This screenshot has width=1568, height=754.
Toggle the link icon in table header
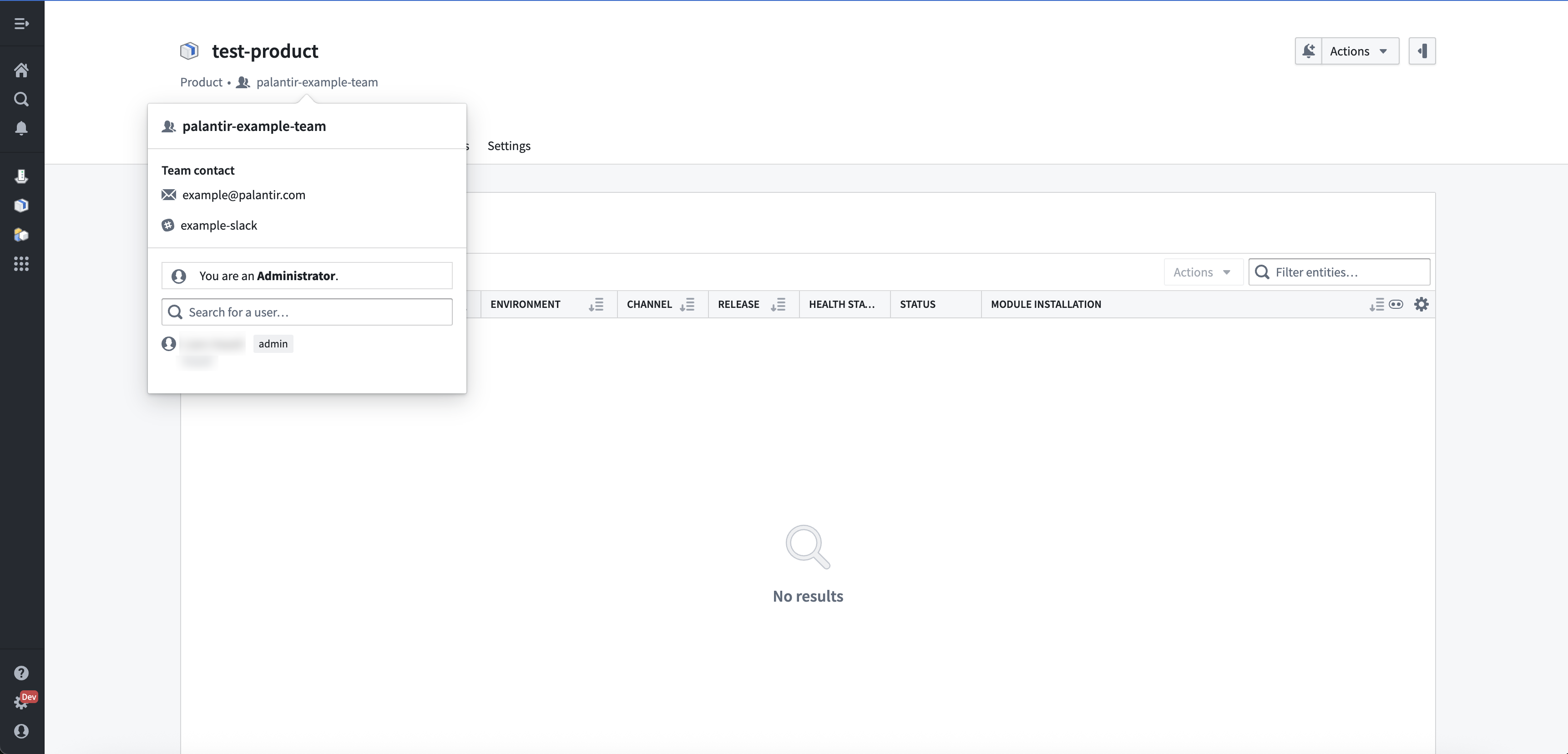(x=1396, y=304)
